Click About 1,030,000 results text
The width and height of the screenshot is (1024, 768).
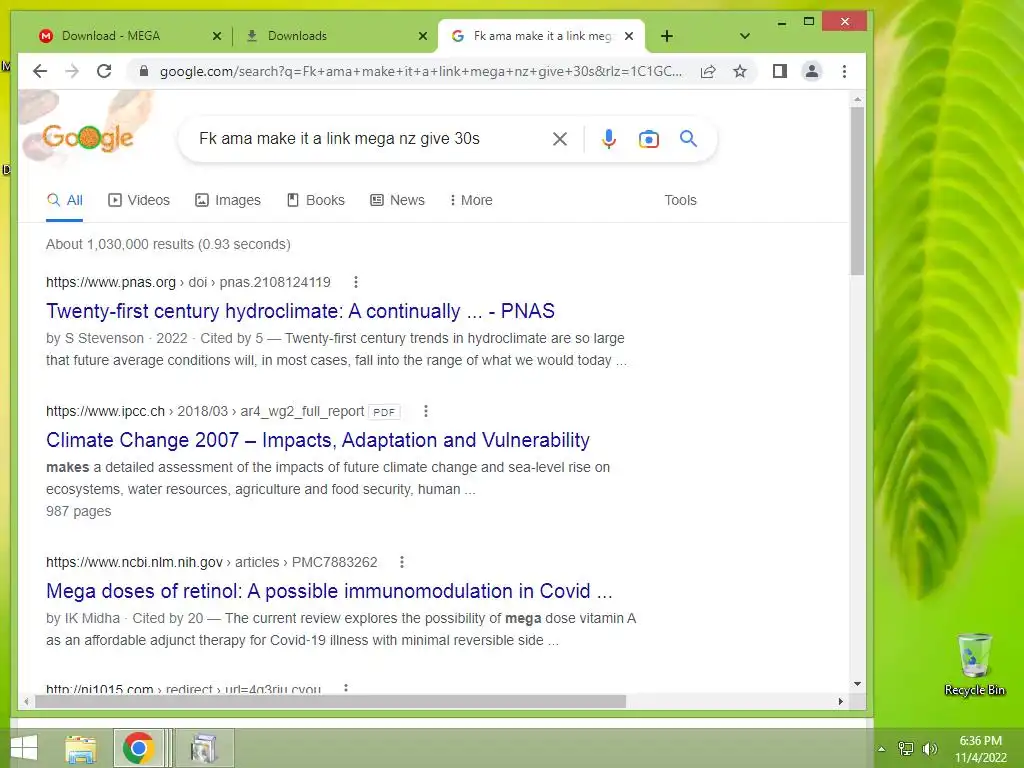coord(168,244)
